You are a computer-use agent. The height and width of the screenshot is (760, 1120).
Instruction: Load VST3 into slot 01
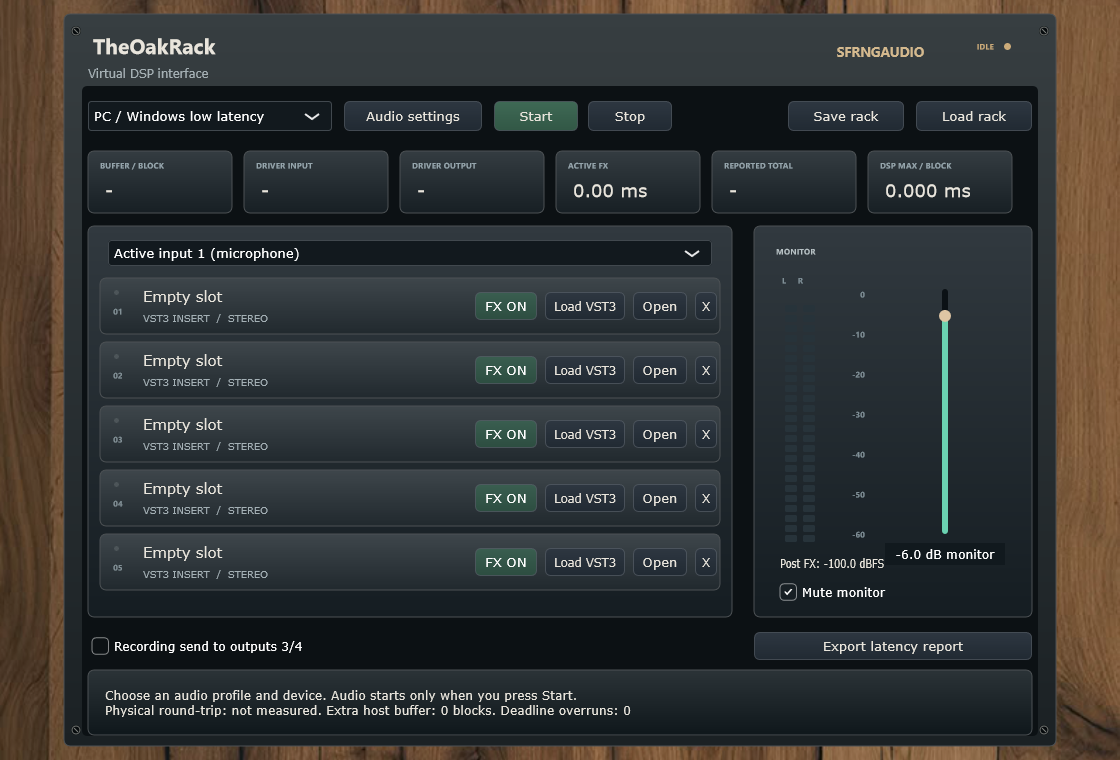point(585,306)
